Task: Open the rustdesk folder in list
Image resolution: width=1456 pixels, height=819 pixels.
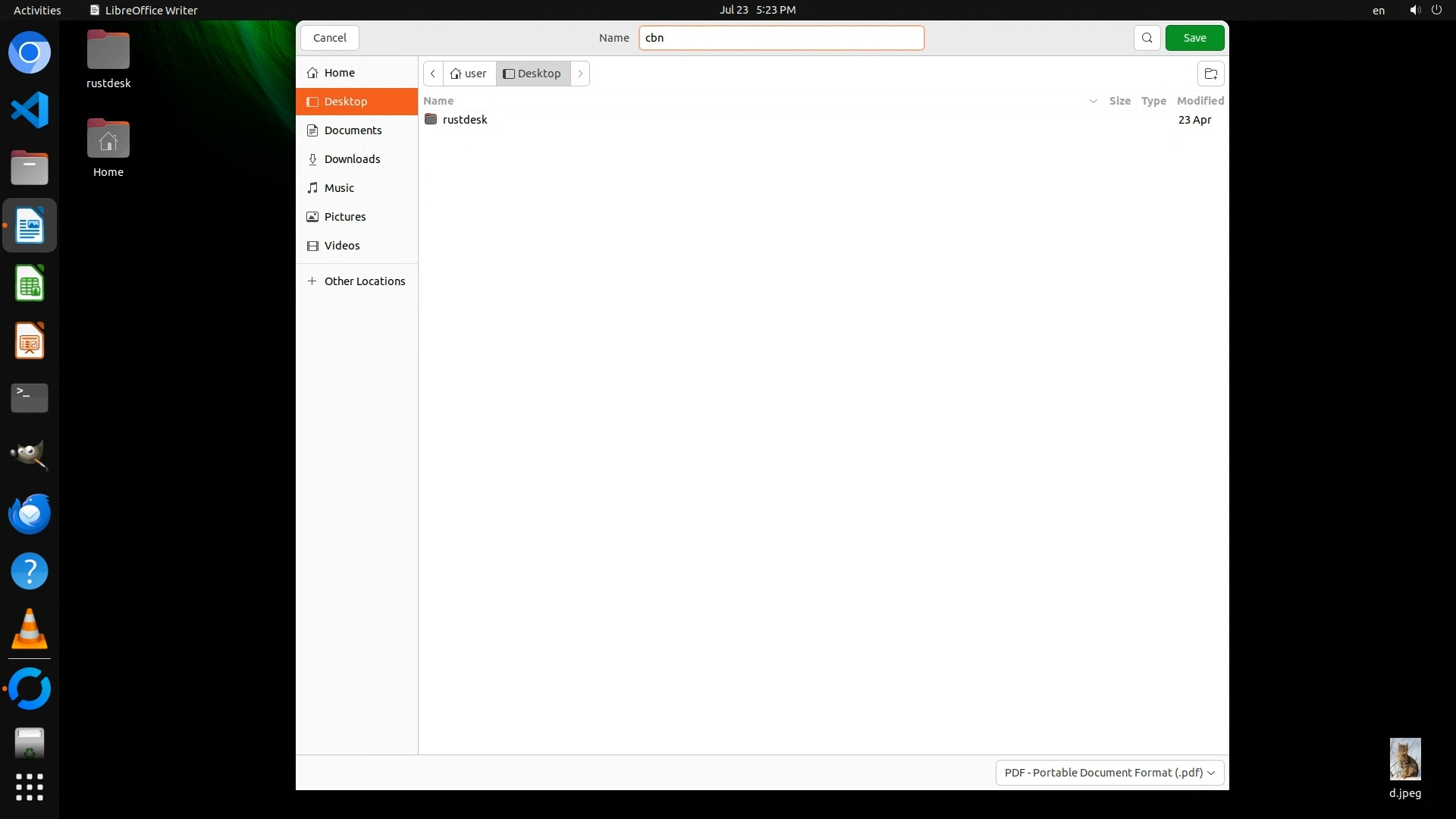Action: [x=464, y=120]
